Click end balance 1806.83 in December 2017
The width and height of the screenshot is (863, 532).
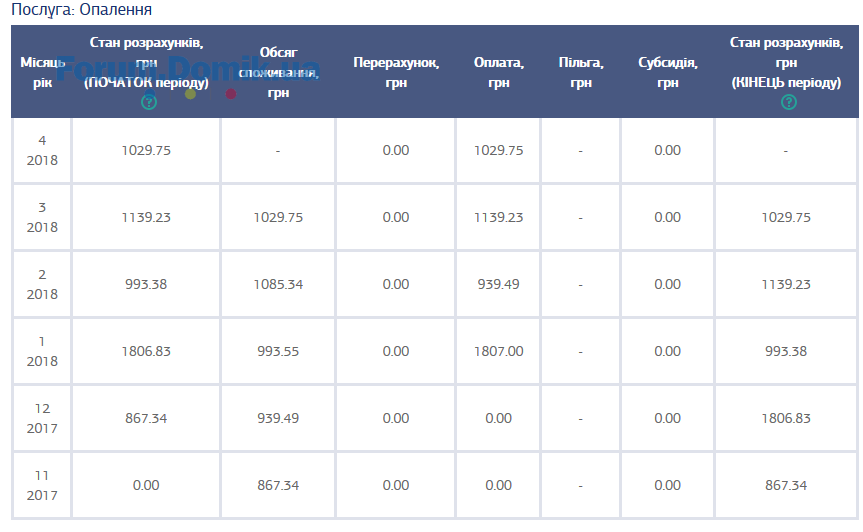click(786, 418)
